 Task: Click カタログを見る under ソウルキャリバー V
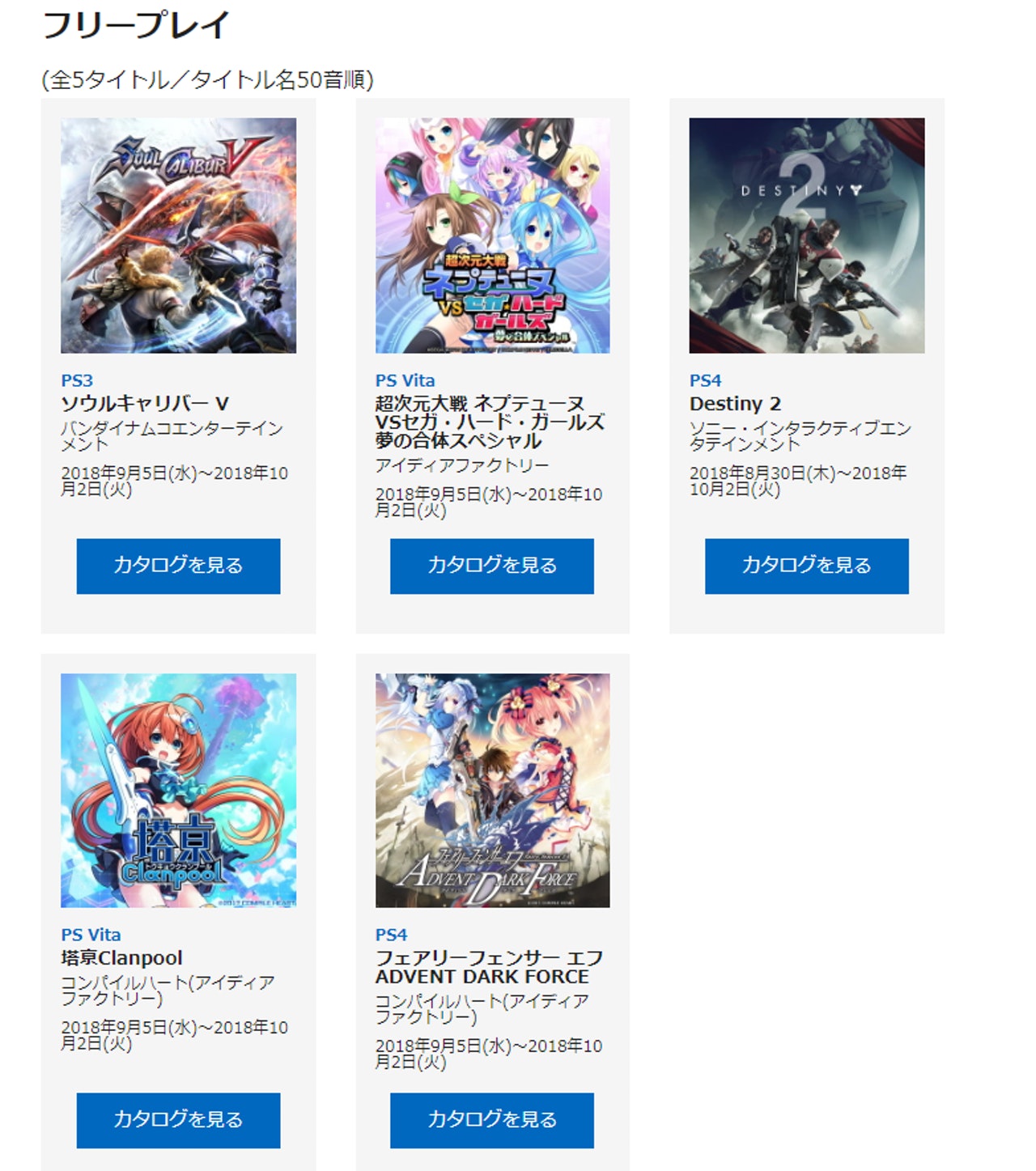178,566
